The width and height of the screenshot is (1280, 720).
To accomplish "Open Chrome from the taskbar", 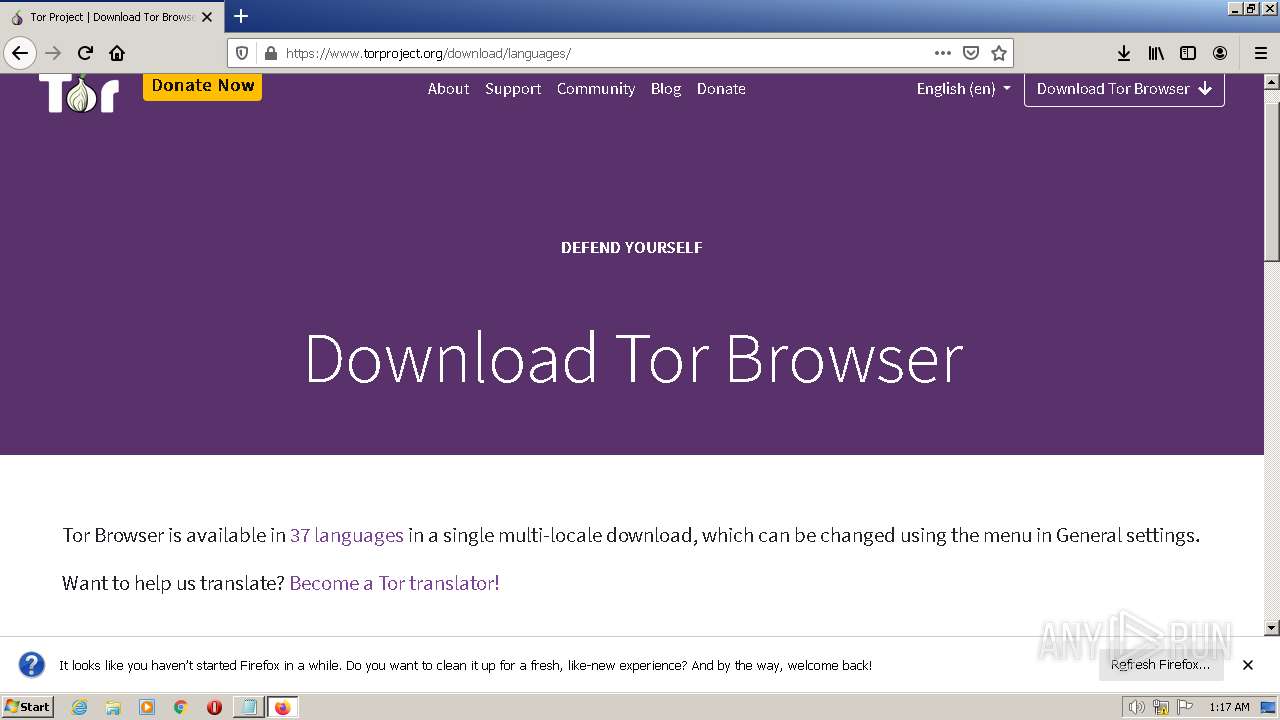I will [181, 707].
